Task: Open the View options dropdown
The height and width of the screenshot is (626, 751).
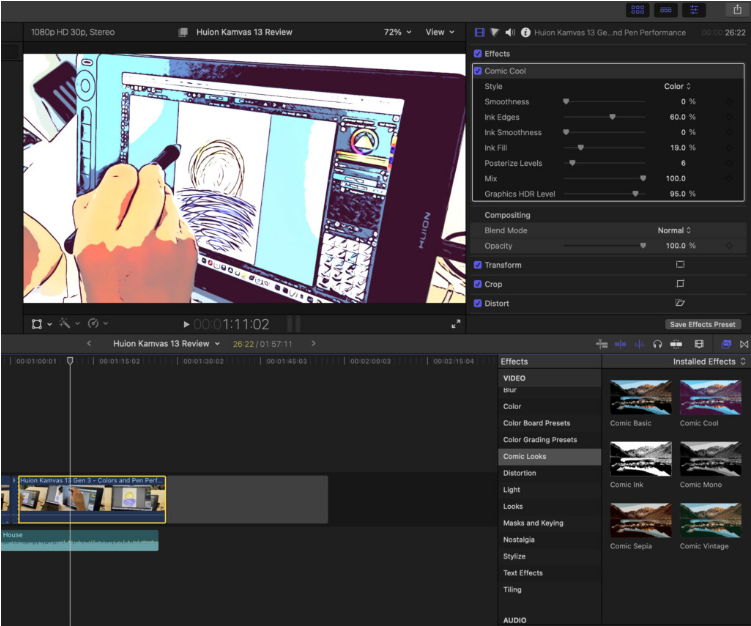Action: click(440, 32)
